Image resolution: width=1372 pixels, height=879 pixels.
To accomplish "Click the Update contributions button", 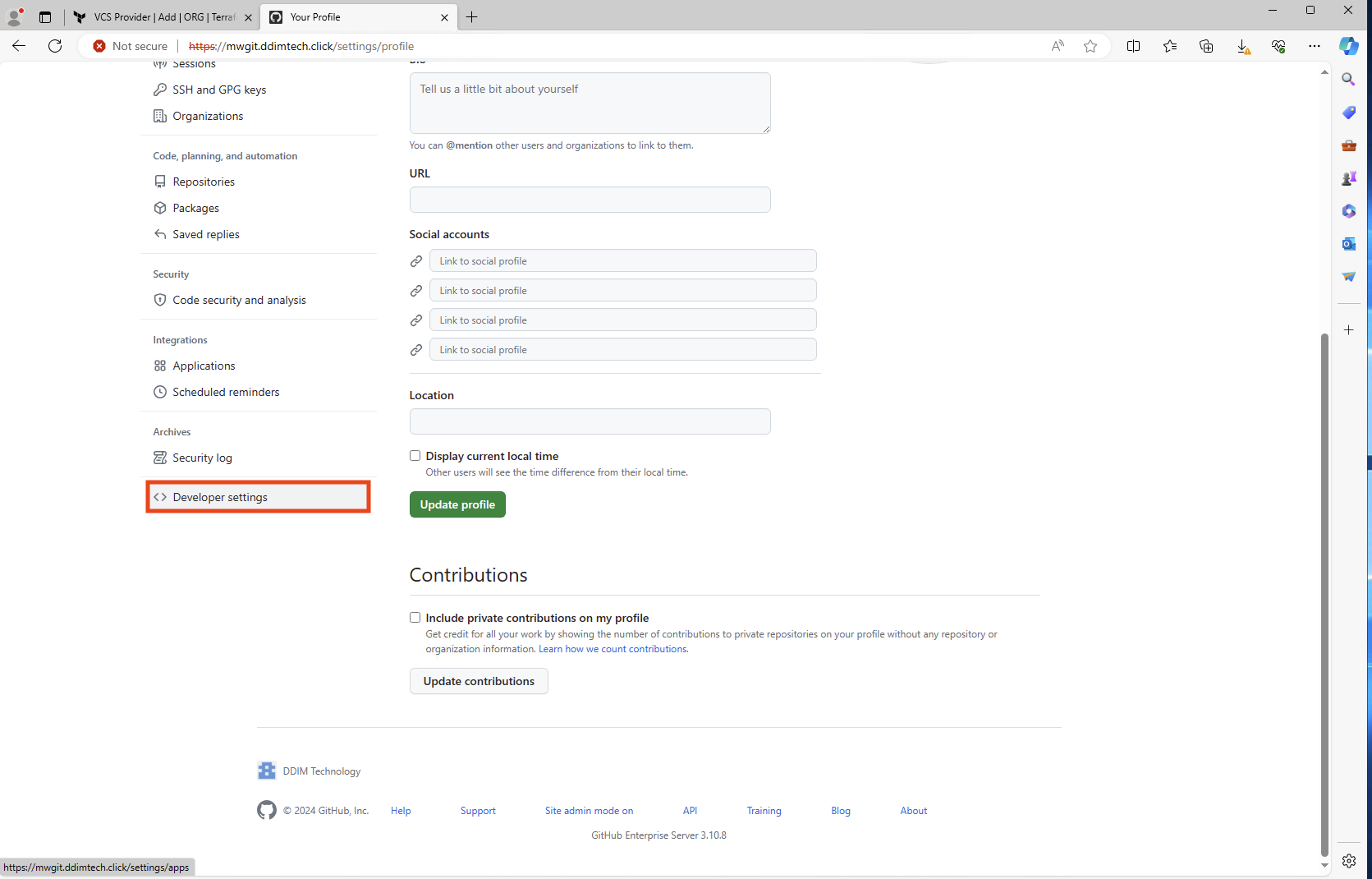I will [479, 681].
